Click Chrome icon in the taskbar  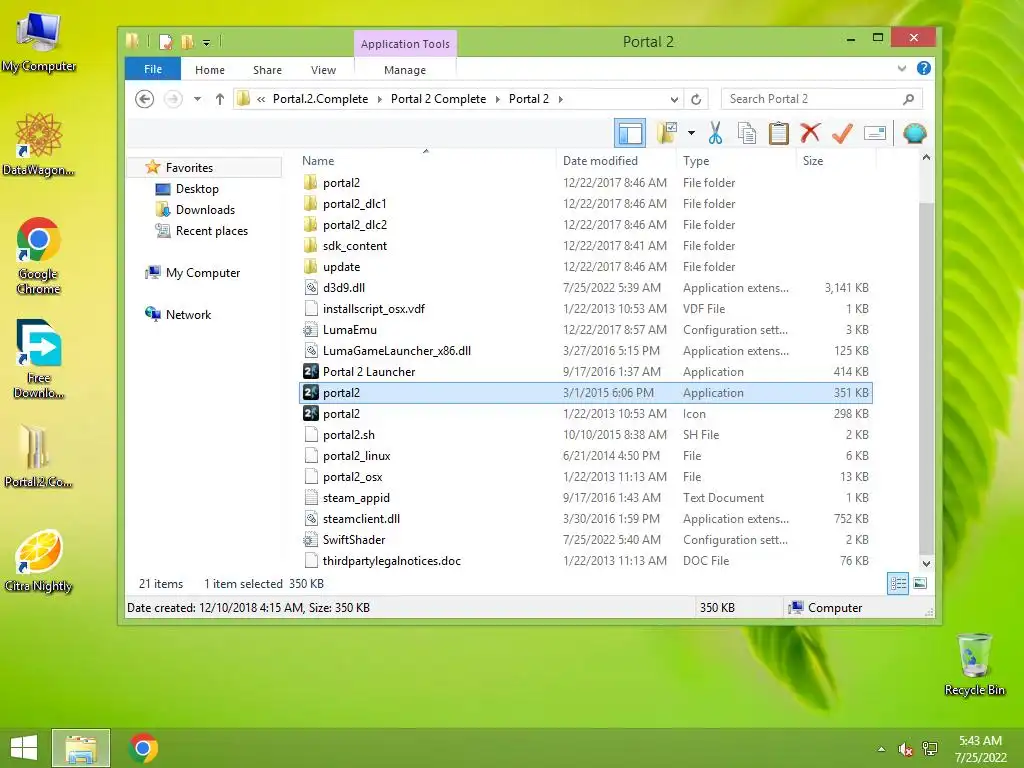click(144, 748)
